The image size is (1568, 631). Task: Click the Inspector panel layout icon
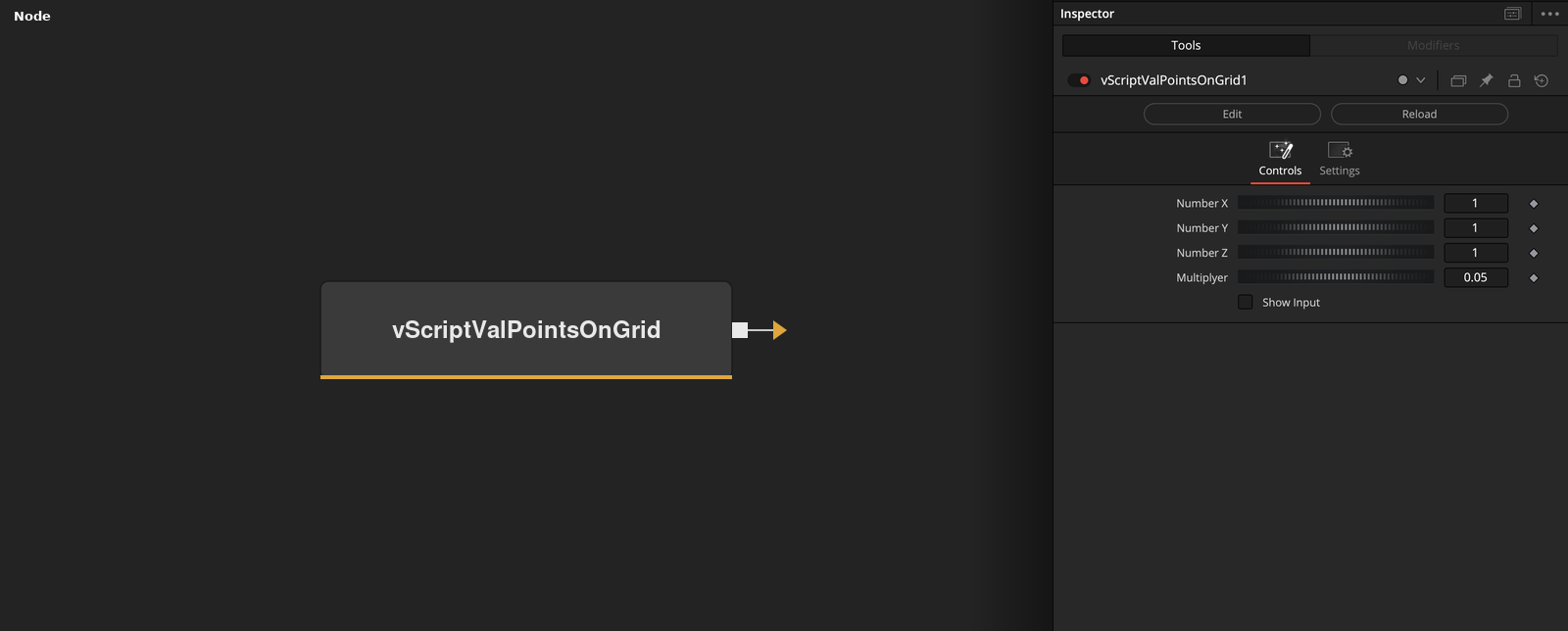coord(1513,14)
